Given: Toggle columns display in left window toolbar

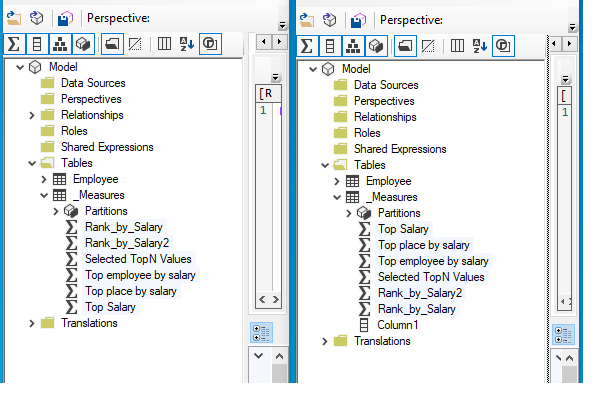Looking at the screenshot, I should [37, 44].
